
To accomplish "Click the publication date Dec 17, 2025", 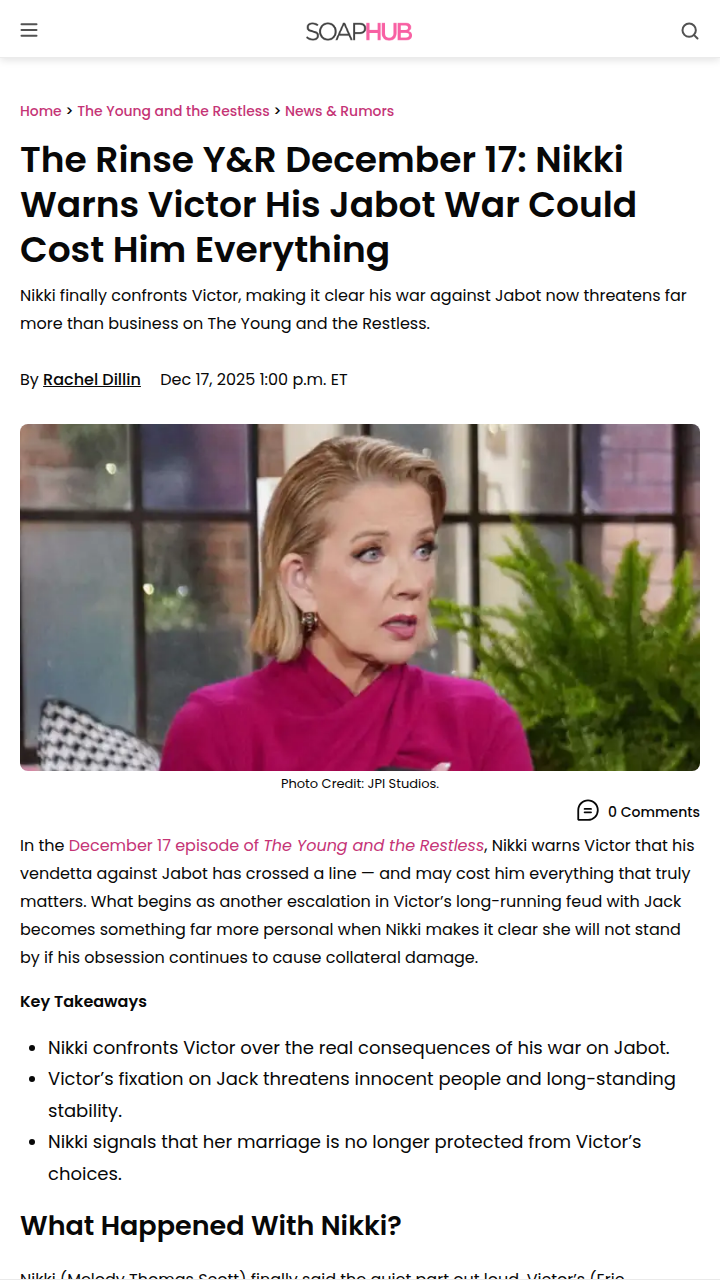I will pyautogui.click(x=254, y=380).
